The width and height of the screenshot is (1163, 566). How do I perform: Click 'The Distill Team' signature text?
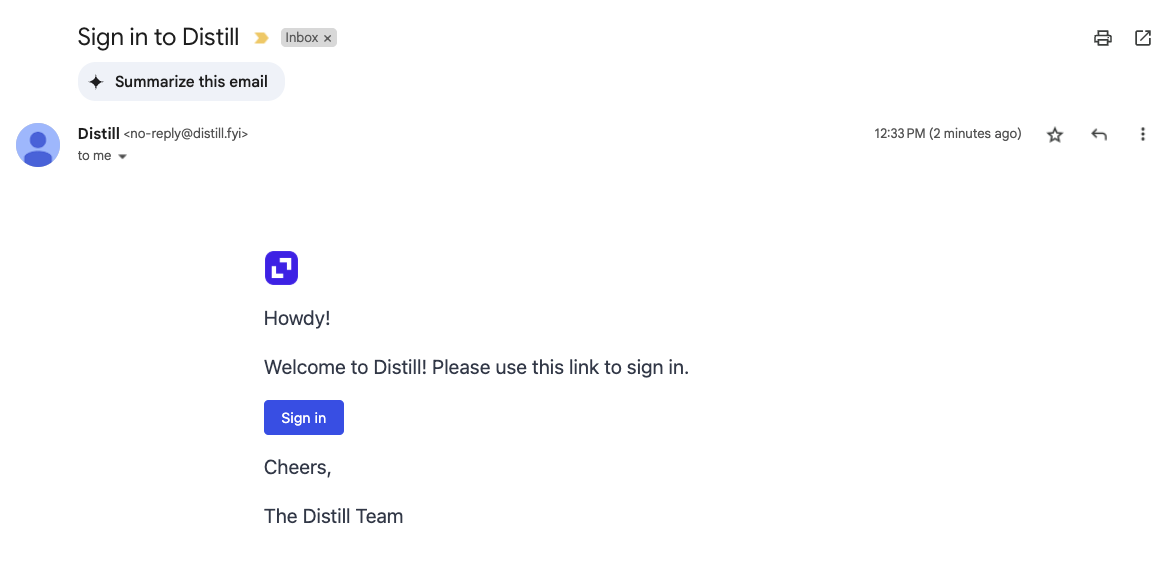pyautogui.click(x=334, y=516)
